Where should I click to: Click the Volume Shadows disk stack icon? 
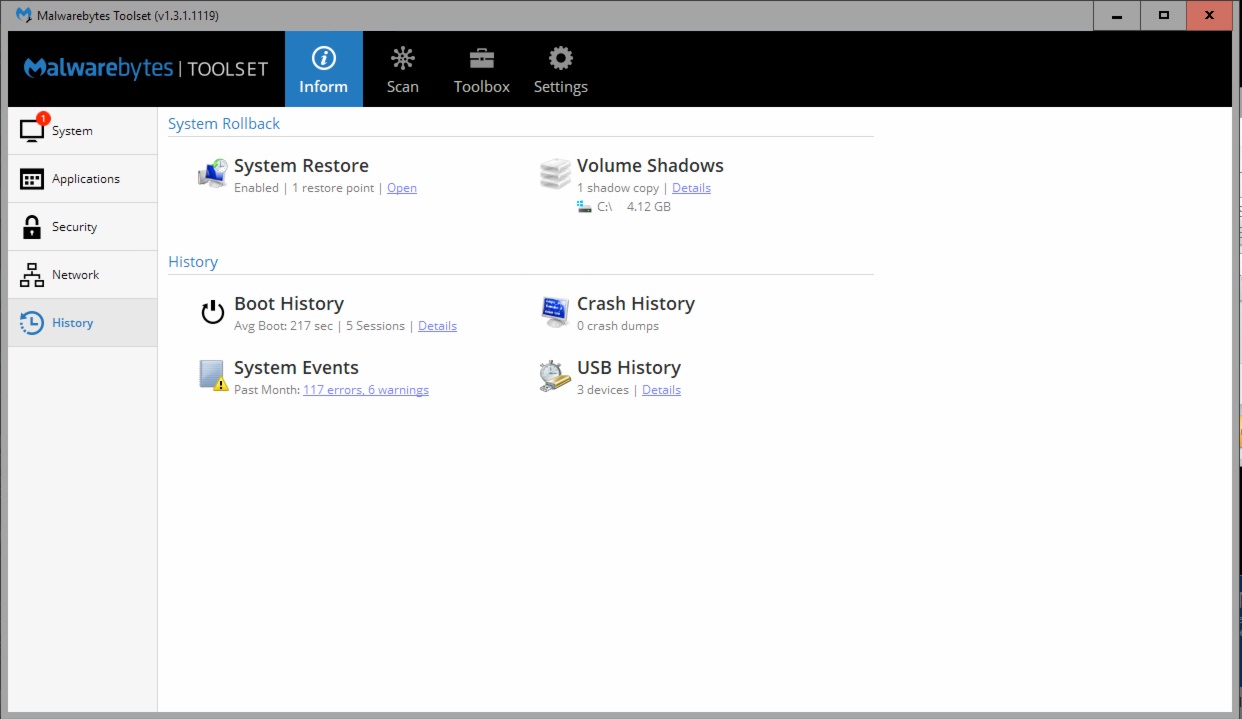pos(555,174)
